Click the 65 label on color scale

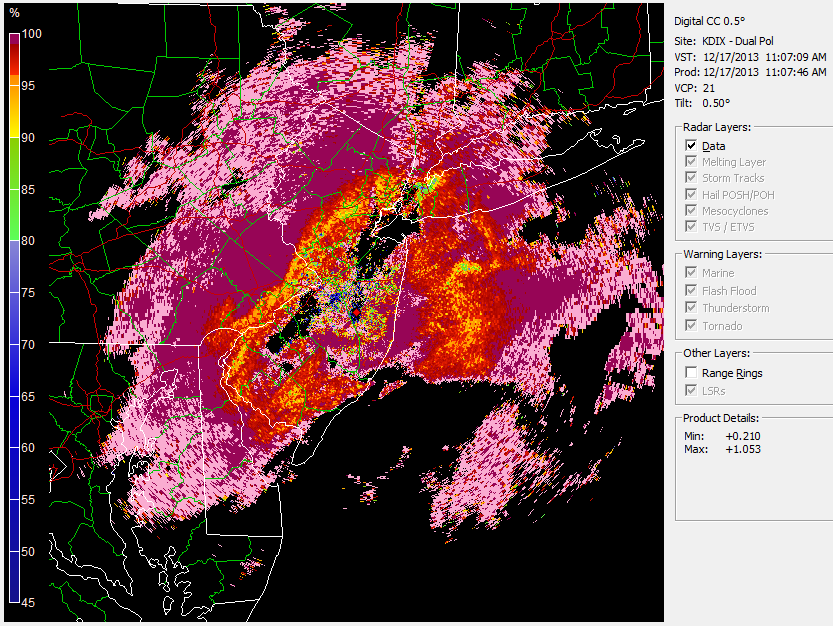point(28,396)
